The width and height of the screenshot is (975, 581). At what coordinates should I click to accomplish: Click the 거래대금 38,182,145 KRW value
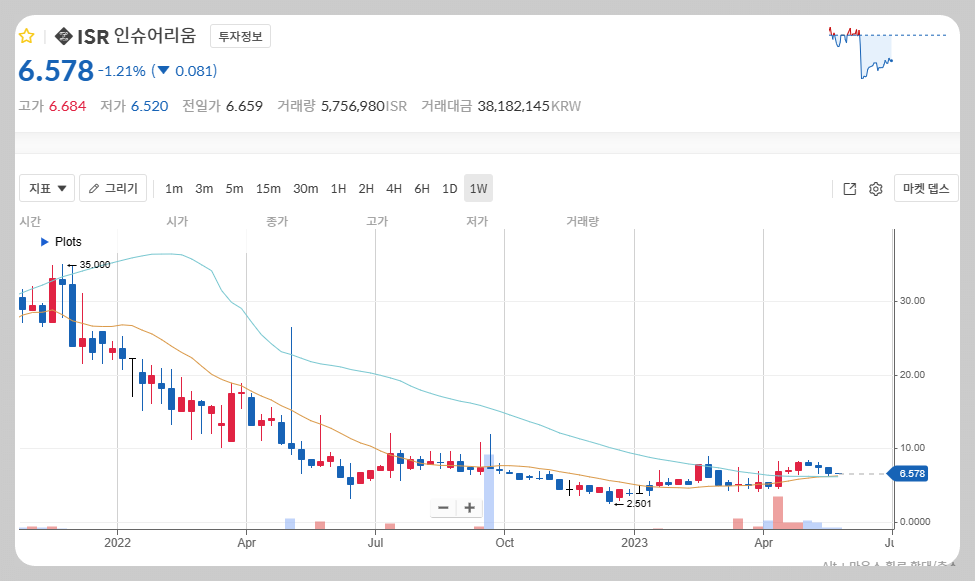tap(501, 106)
